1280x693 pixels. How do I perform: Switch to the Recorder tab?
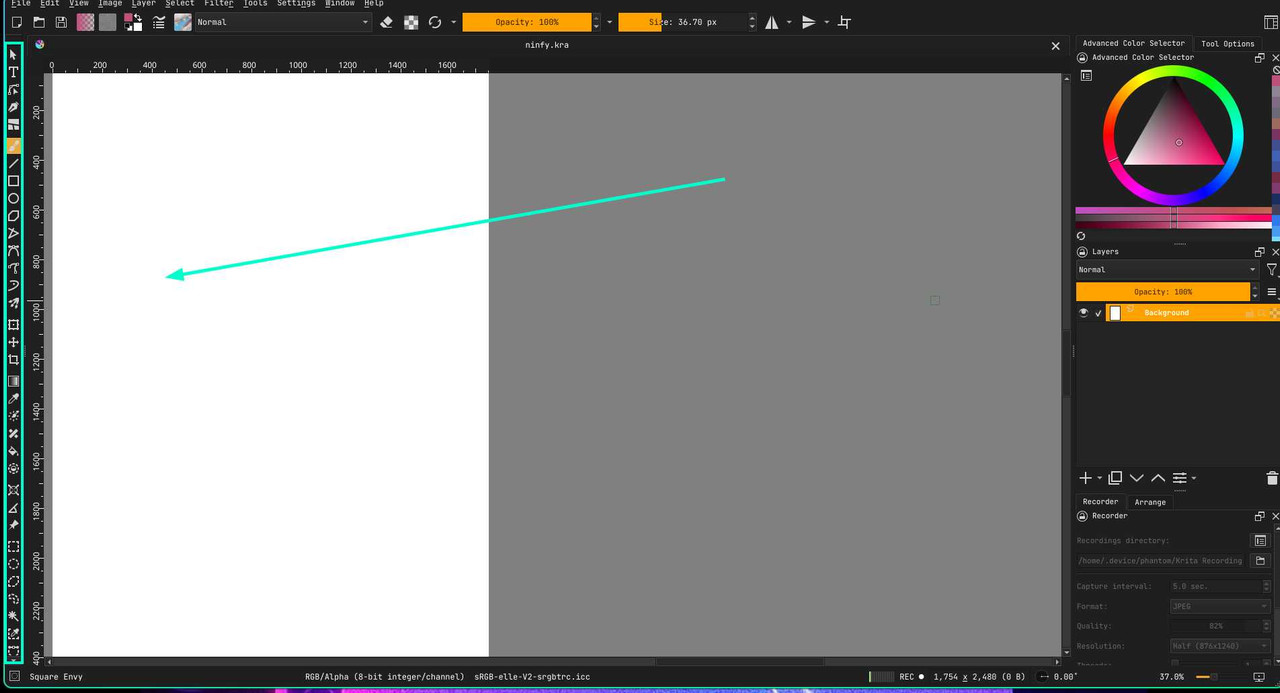(x=1100, y=502)
